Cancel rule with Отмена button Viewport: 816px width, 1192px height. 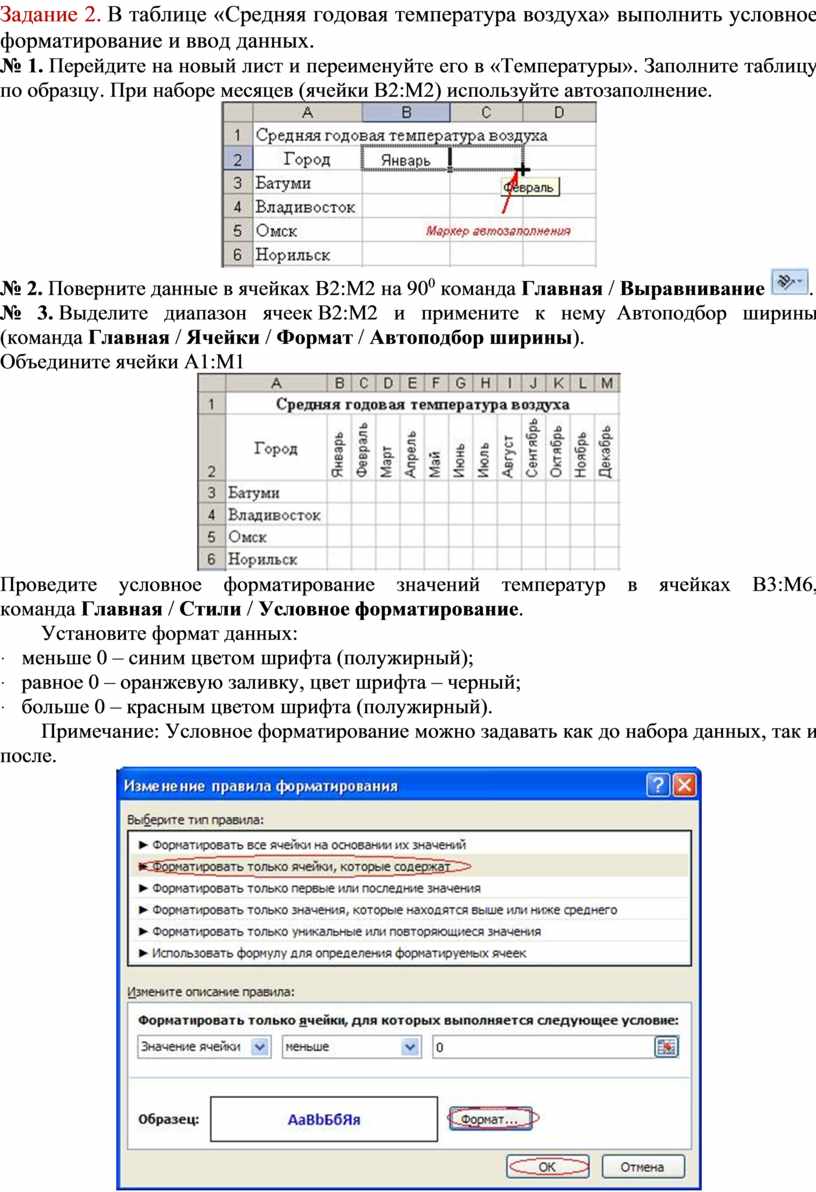(x=642, y=1166)
